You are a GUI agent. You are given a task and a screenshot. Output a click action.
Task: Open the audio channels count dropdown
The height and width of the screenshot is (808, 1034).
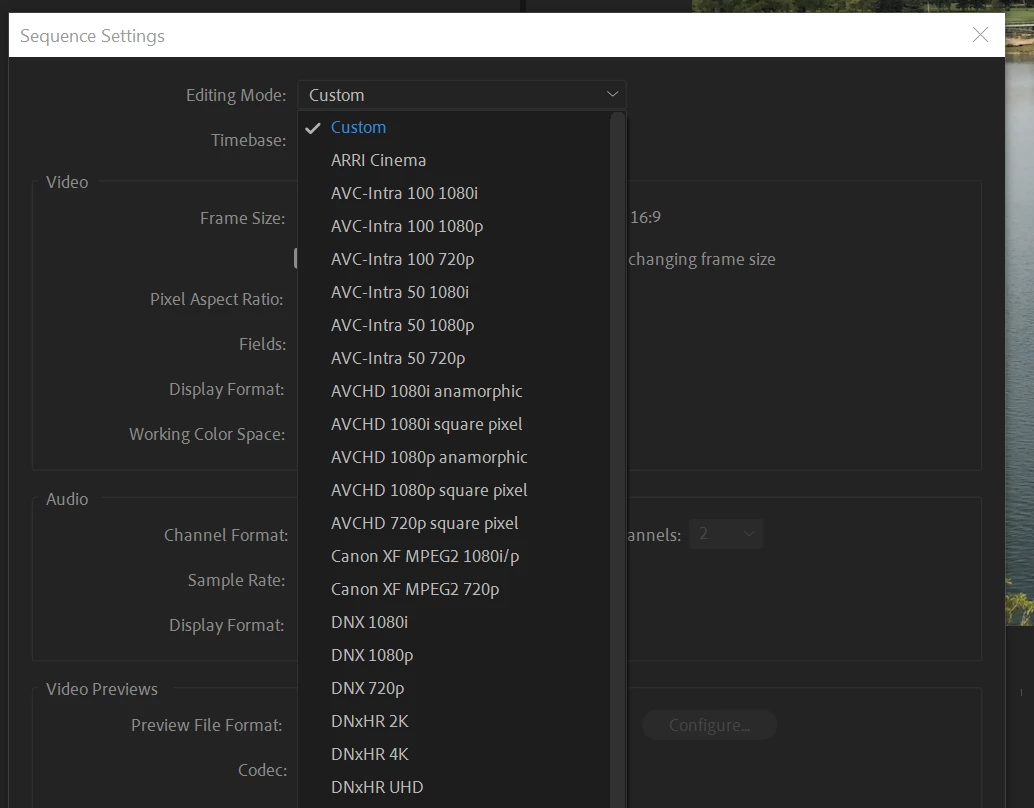click(x=726, y=534)
